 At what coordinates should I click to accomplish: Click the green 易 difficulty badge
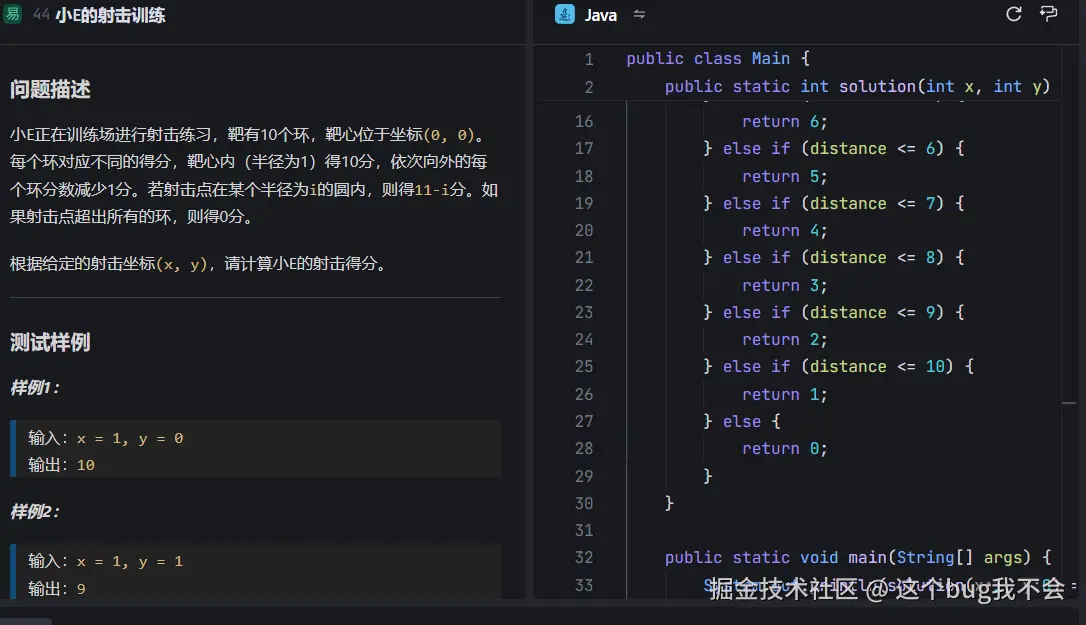pyautogui.click(x=13, y=14)
